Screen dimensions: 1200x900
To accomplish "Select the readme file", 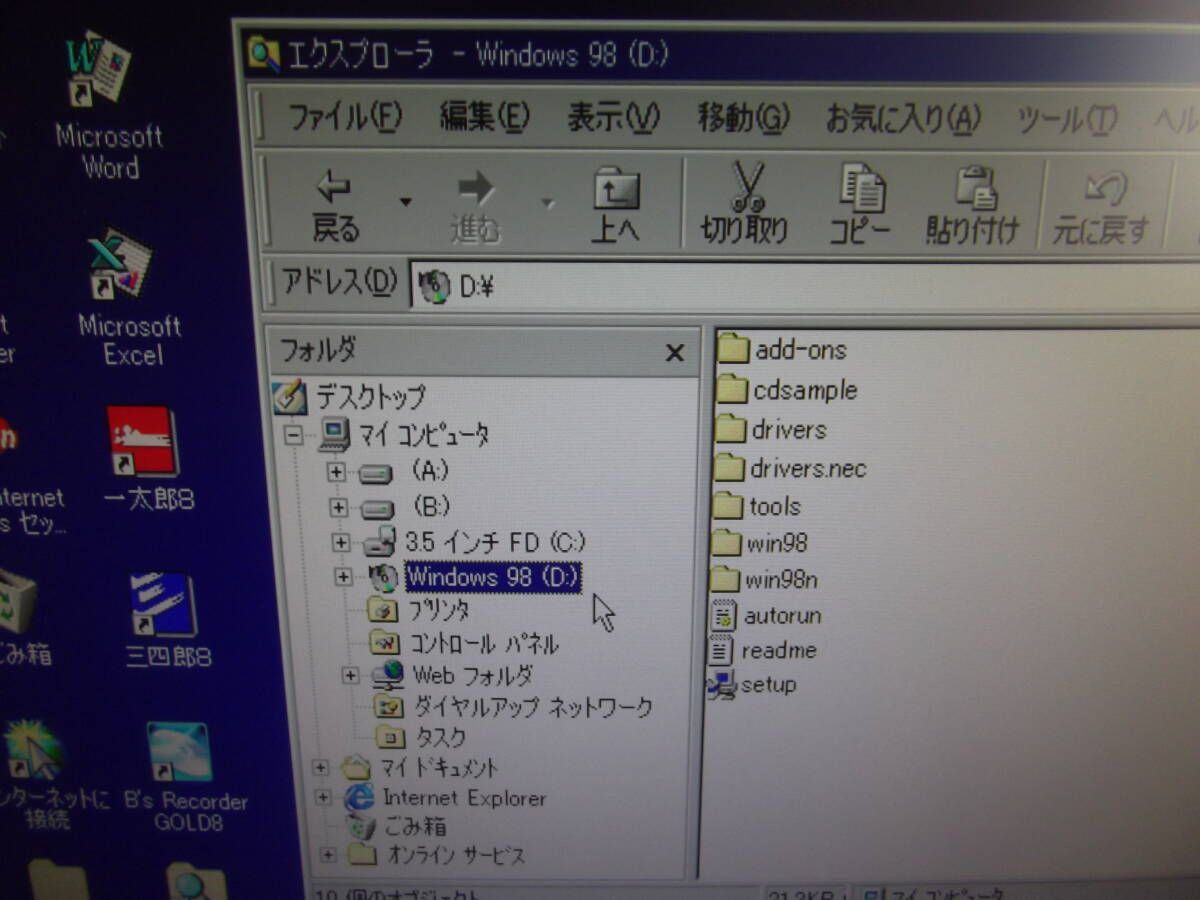I will 763,650.
